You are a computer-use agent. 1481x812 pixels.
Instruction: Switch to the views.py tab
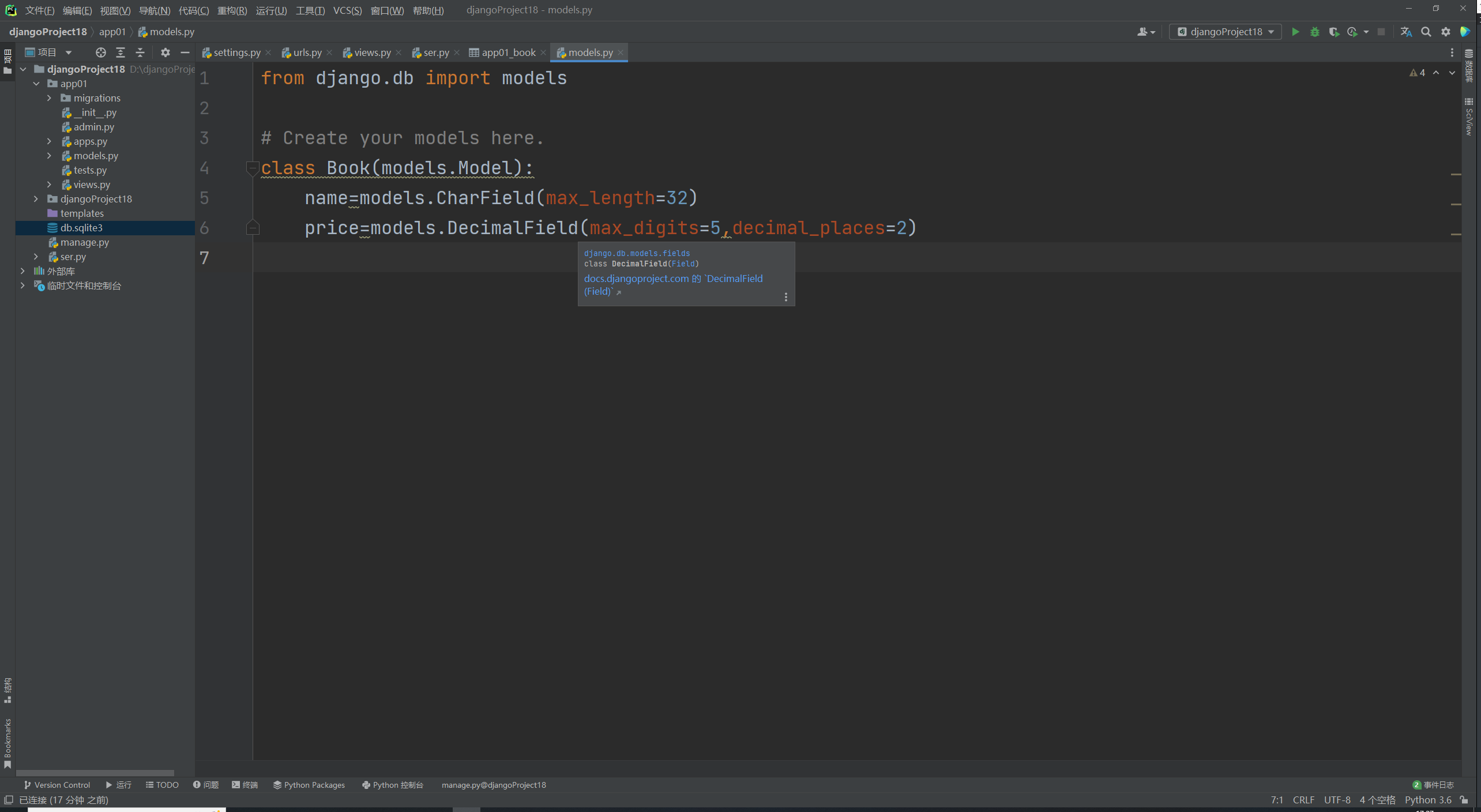point(372,52)
